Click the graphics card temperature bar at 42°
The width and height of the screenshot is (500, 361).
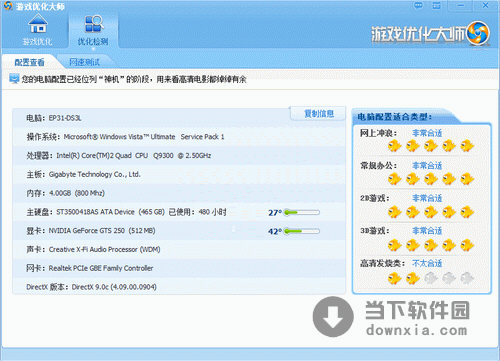pos(301,231)
